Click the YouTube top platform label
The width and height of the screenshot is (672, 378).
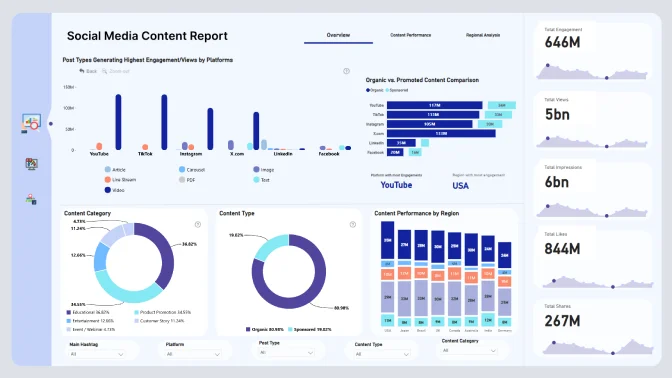(396, 185)
